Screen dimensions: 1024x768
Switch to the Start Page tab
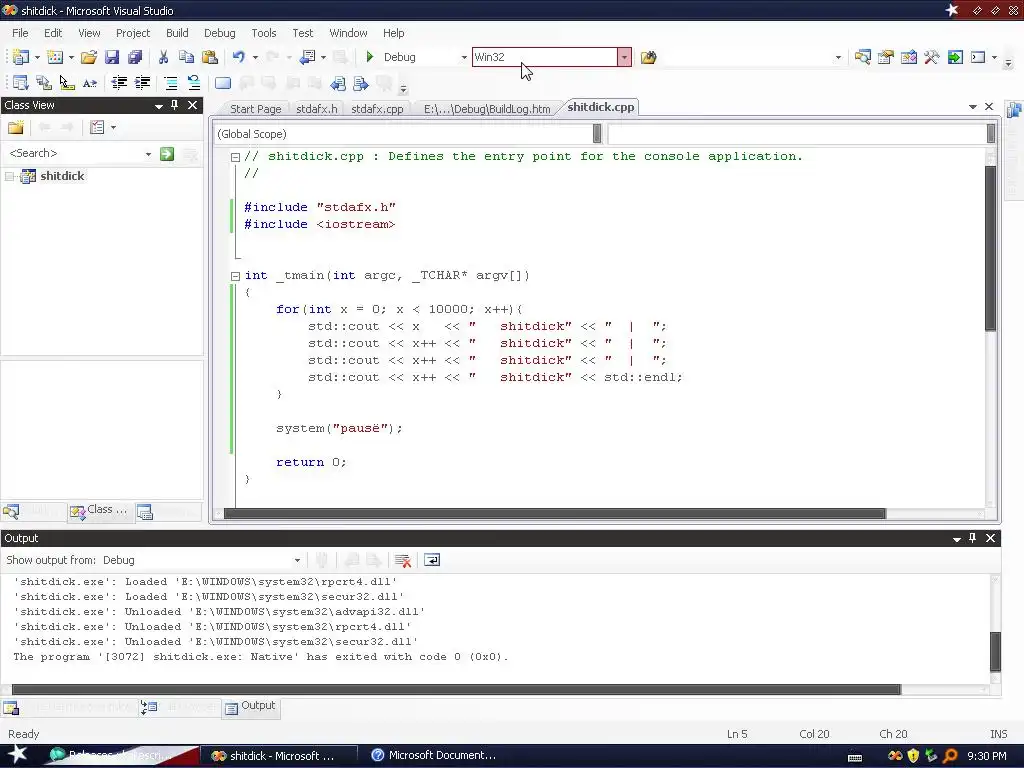255,109
